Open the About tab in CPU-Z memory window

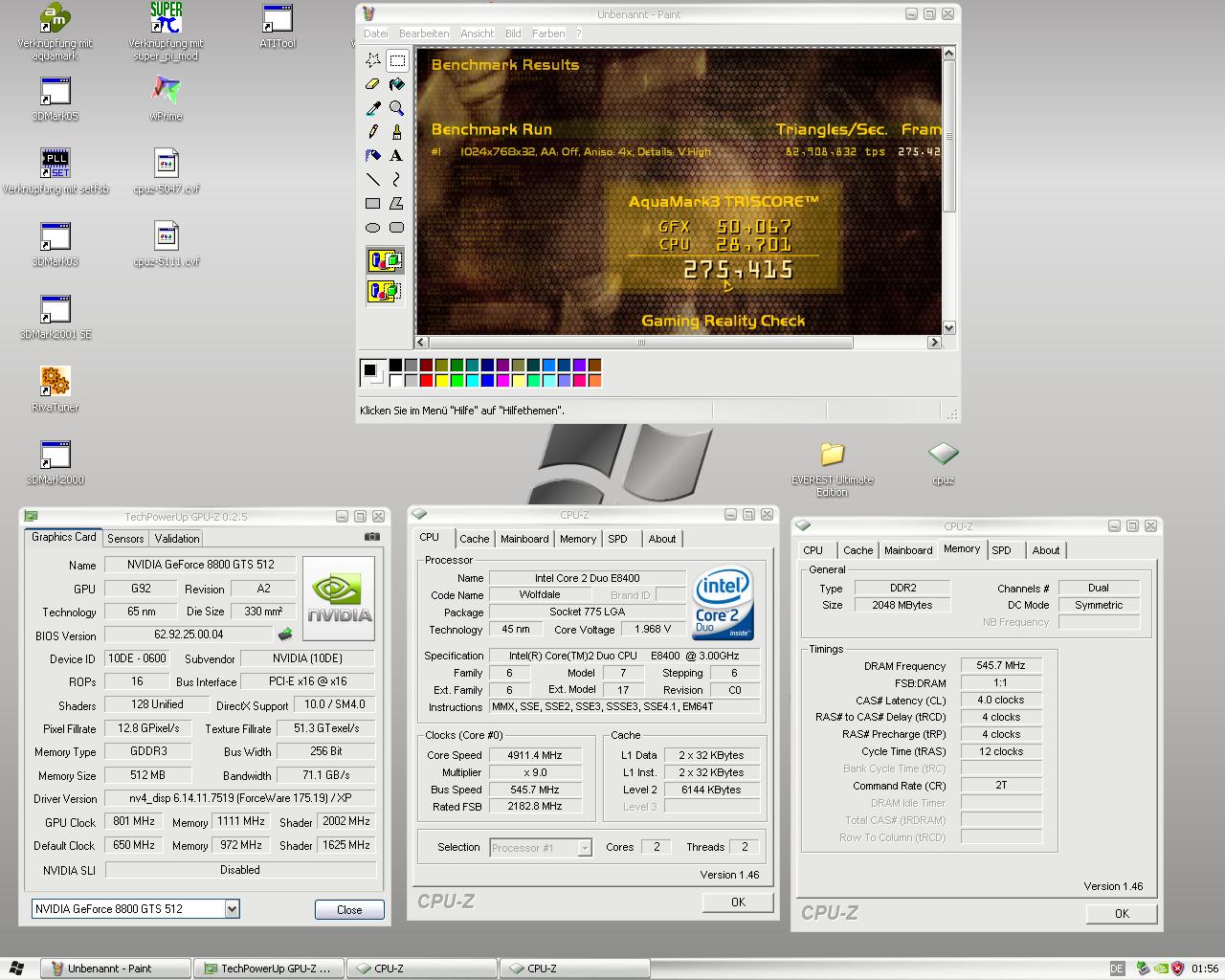1045,550
